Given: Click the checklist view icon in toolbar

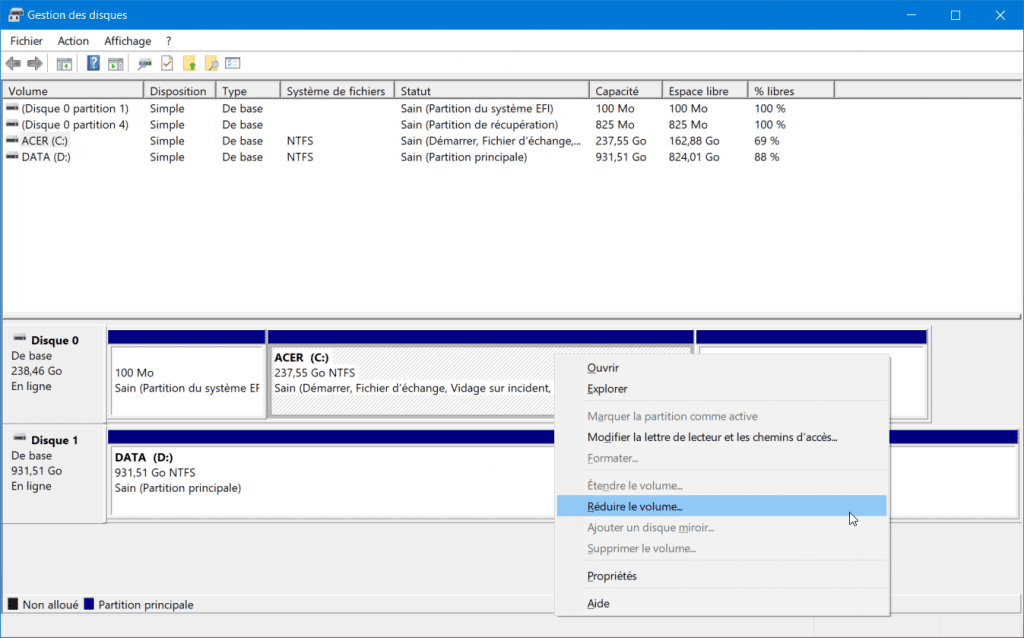Looking at the screenshot, I should (x=233, y=64).
